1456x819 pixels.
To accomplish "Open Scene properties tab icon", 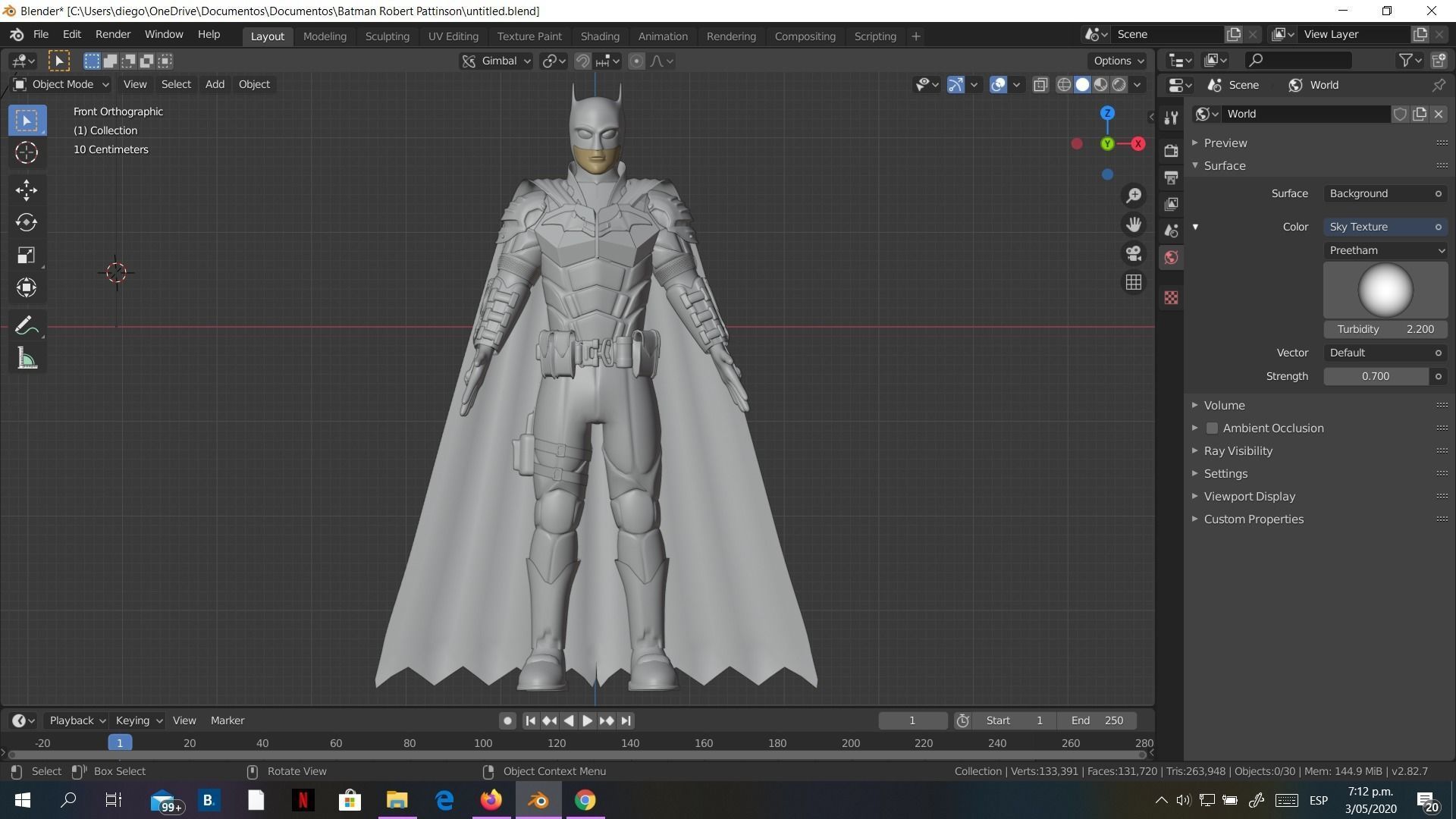I will coord(1172,231).
